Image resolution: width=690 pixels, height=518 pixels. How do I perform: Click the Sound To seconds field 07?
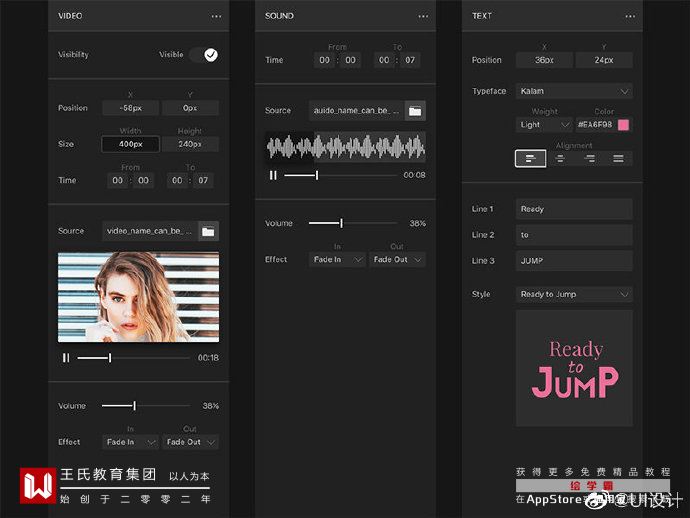[x=410, y=60]
